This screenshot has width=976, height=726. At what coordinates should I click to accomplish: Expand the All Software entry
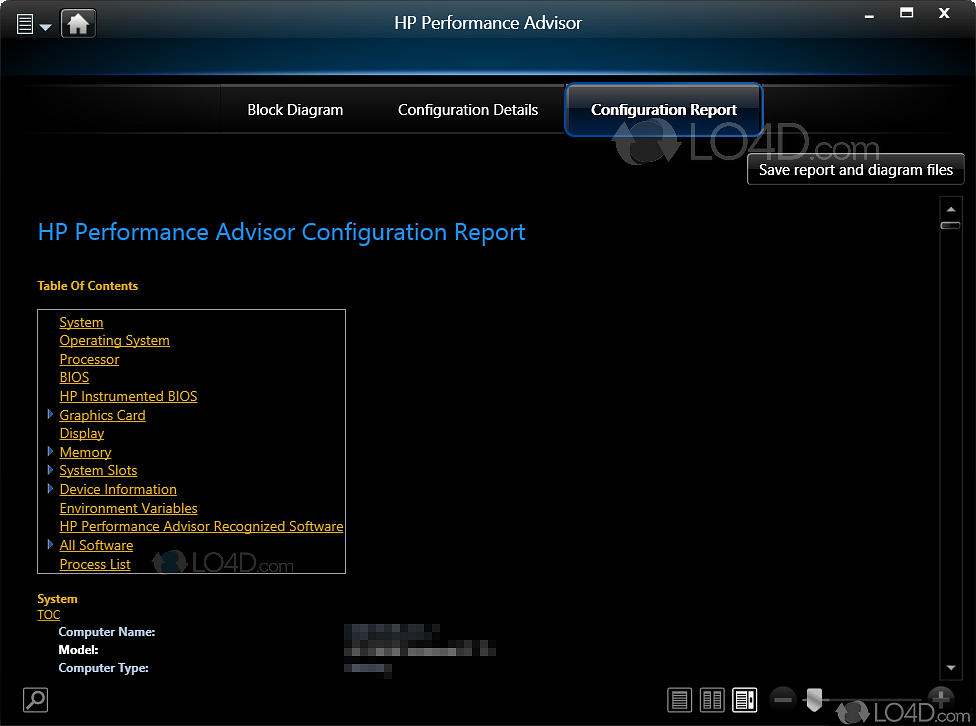click(x=49, y=545)
